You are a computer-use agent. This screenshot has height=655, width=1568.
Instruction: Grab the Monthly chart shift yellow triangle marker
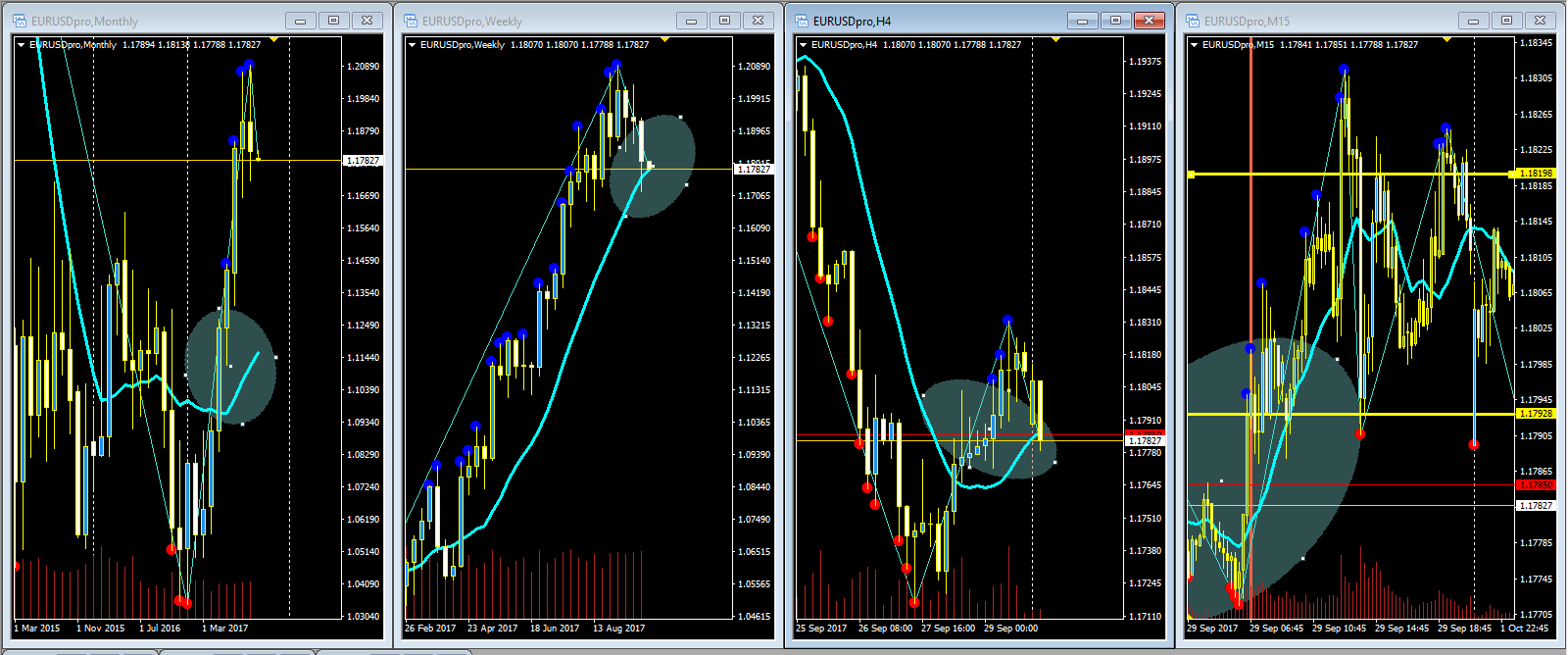(x=273, y=39)
